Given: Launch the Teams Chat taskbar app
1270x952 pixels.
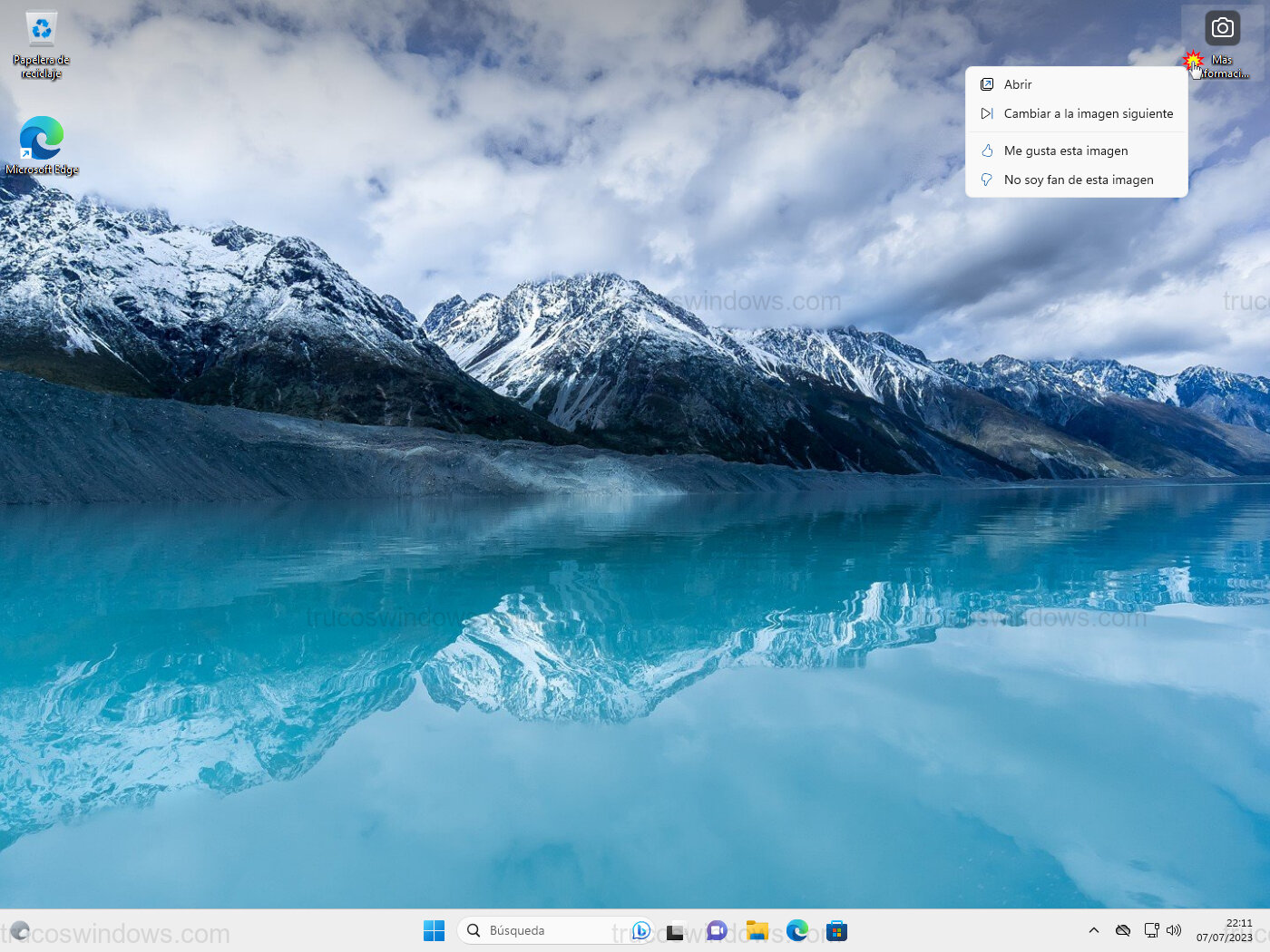Looking at the screenshot, I should (717, 930).
